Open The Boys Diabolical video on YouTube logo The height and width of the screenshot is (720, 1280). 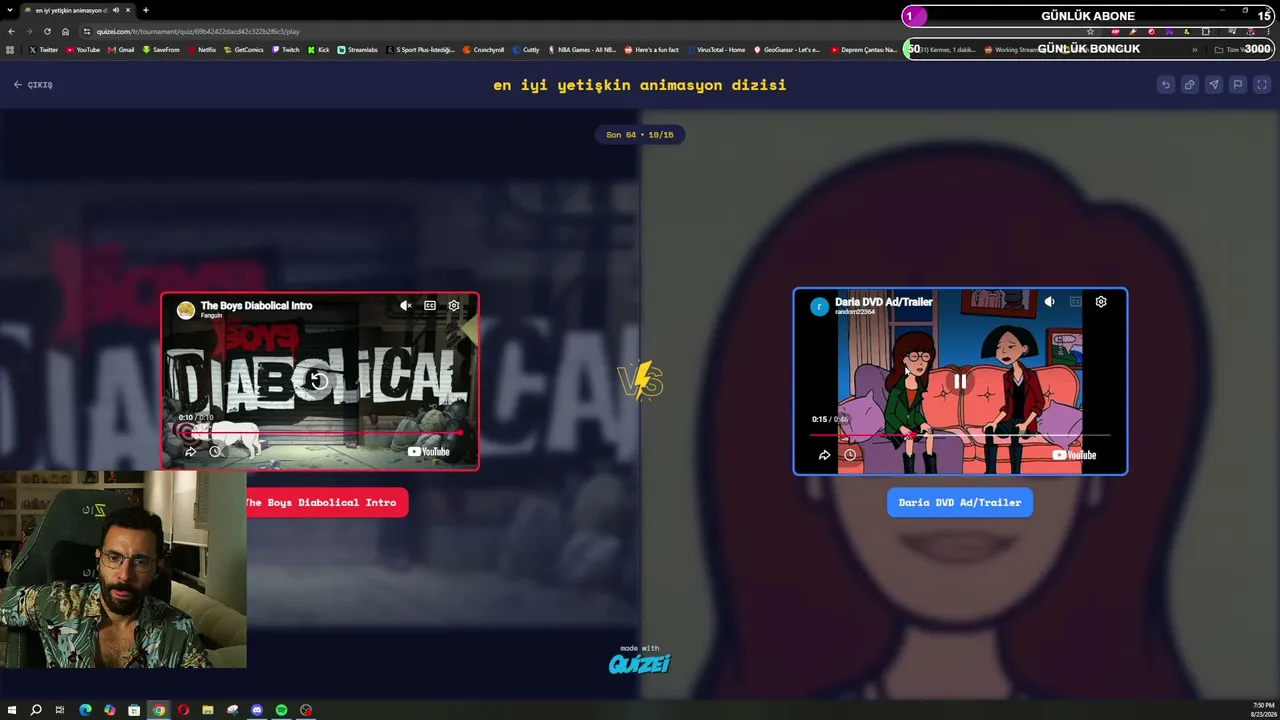(x=429, y=452)
